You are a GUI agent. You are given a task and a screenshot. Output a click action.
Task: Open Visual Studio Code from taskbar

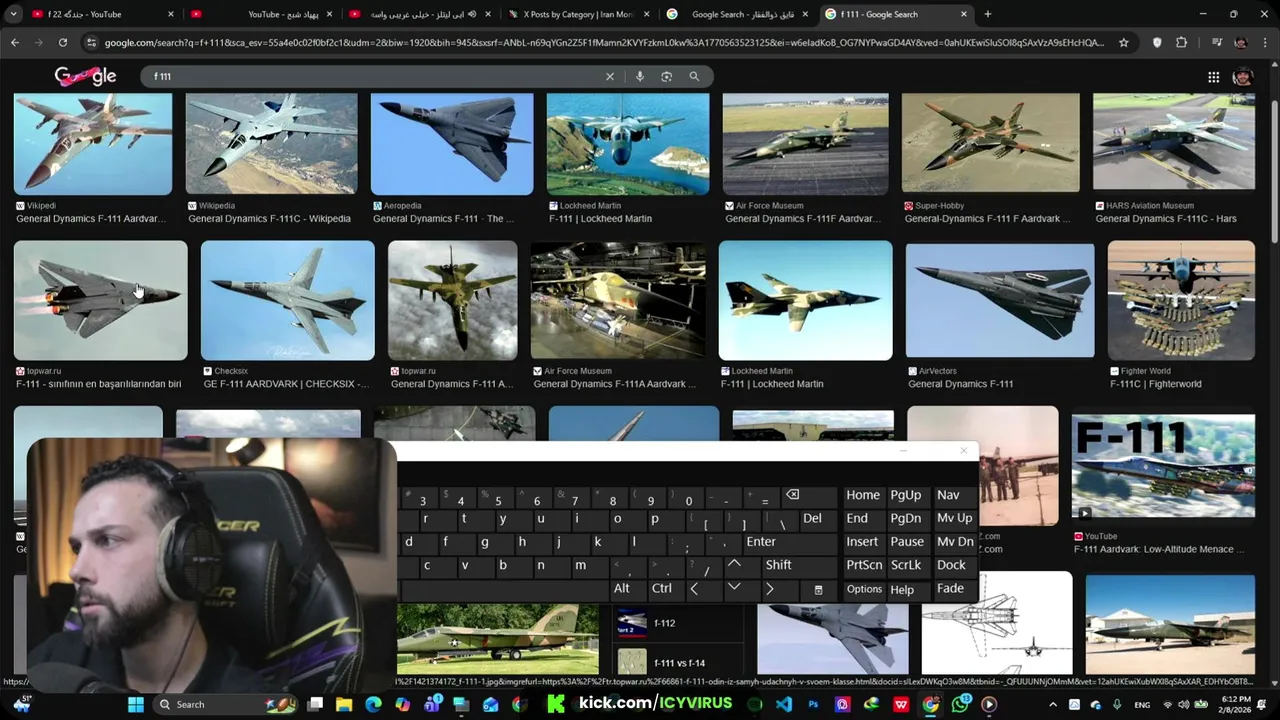tap(784, 704)
